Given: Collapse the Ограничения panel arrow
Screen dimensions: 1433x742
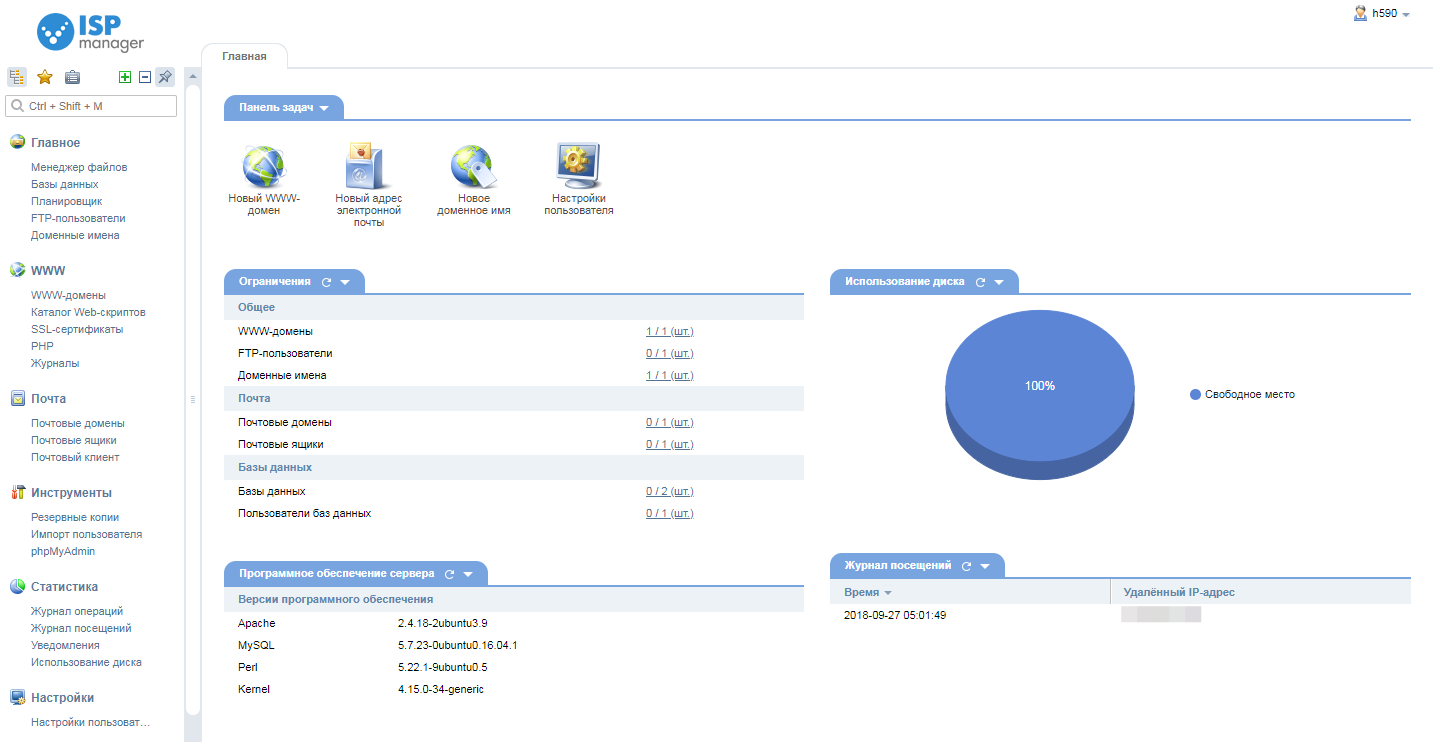Looking at the screenshot, I should tap(345, 283).
